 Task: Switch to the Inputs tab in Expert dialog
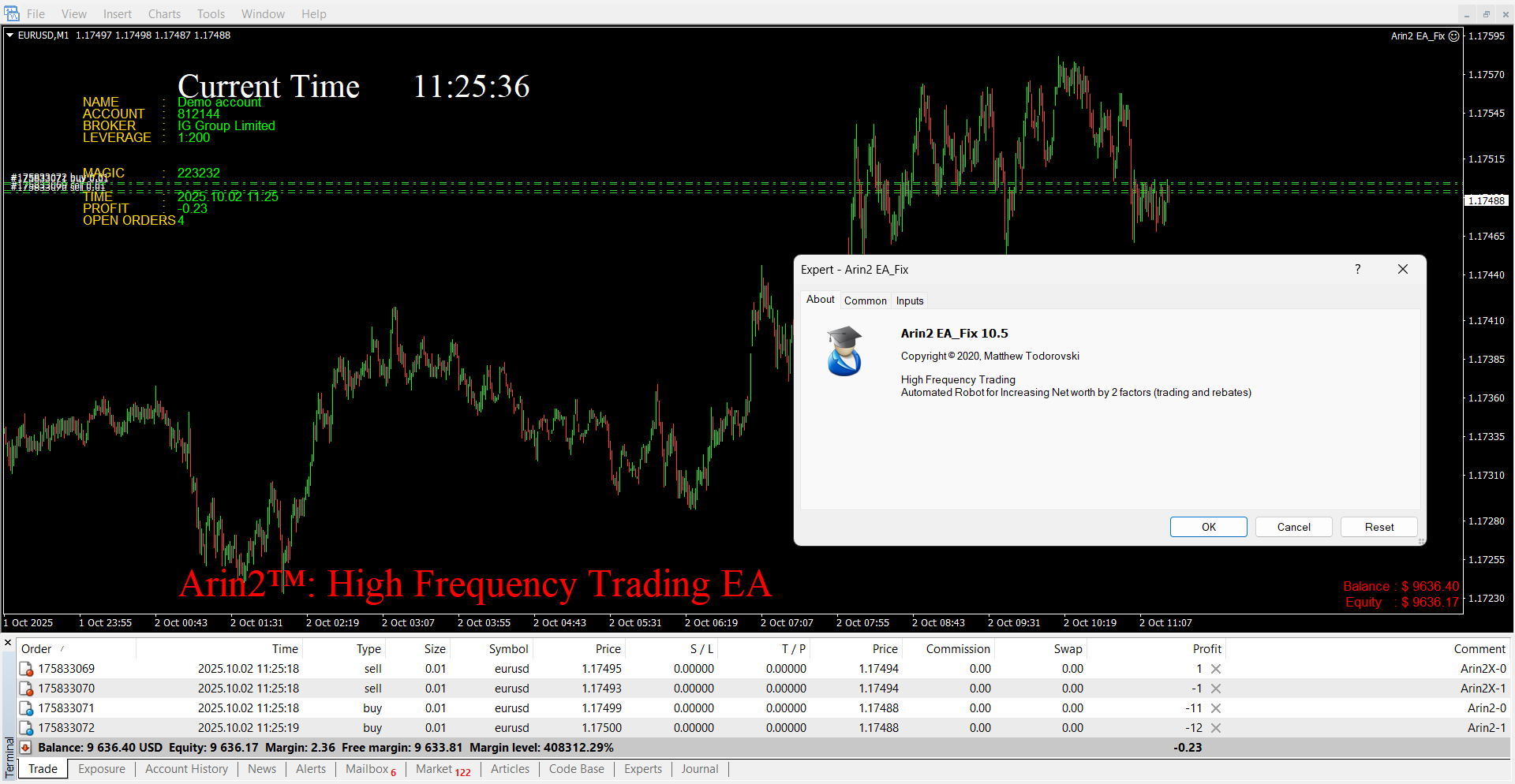tap(910, 301)
